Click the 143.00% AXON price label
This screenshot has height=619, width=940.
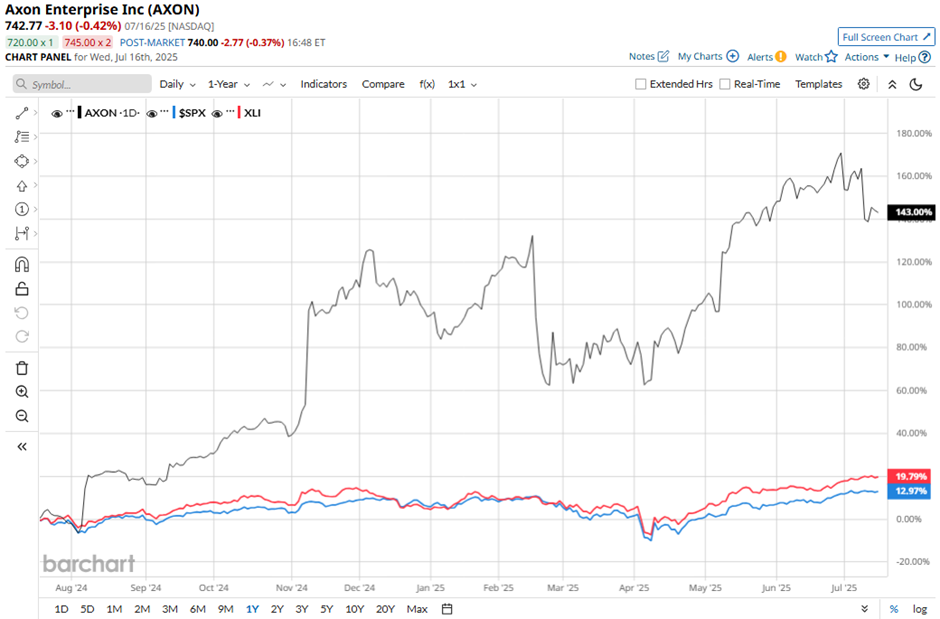tap(911, 212)
